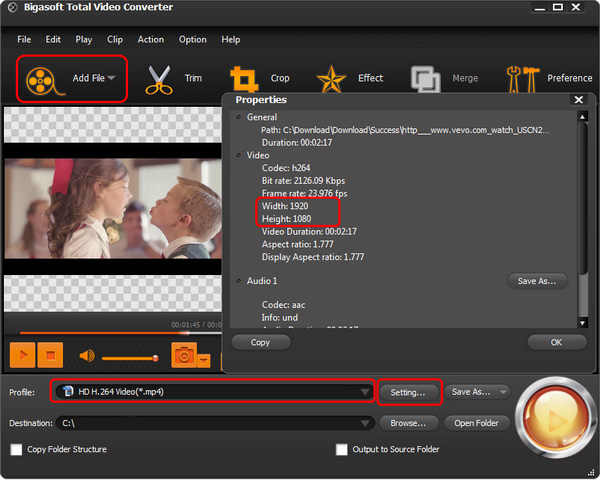This screenshot has height=480, width=600.
Task: Confirm Properties with OK button
Action: click(x=556, y=342)
